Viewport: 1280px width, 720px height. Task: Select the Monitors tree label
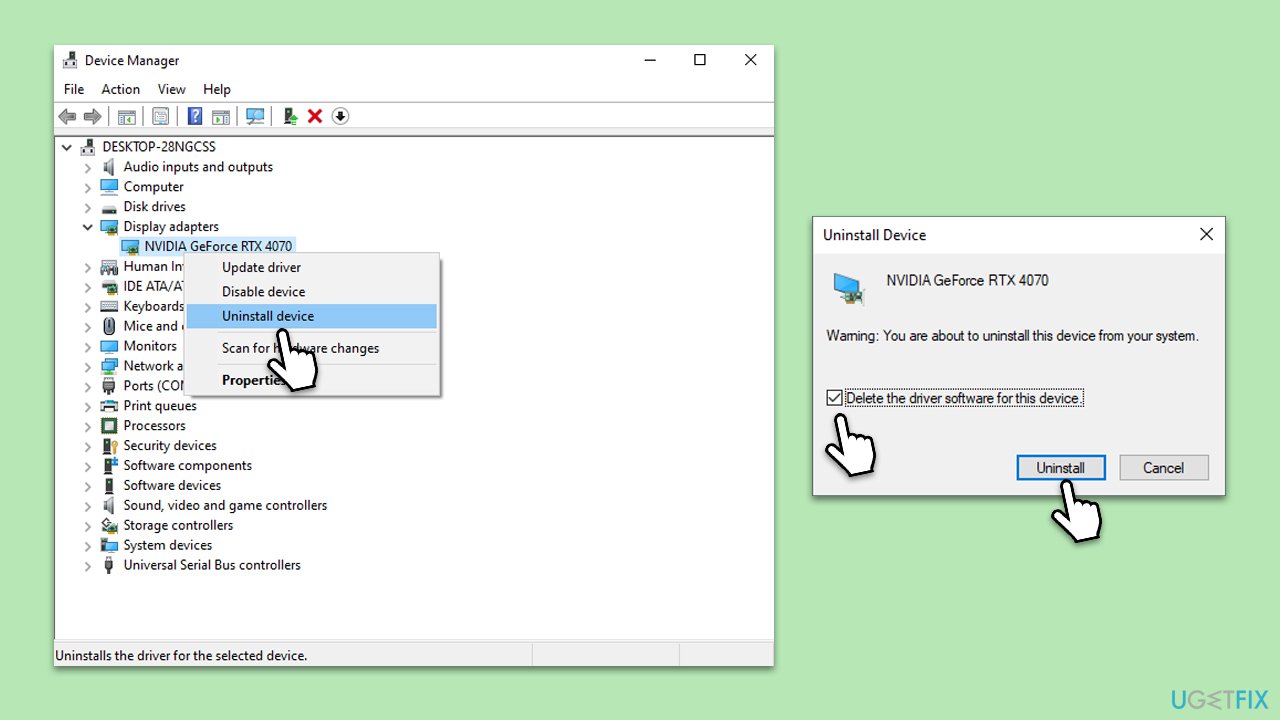tap(150, 346)
